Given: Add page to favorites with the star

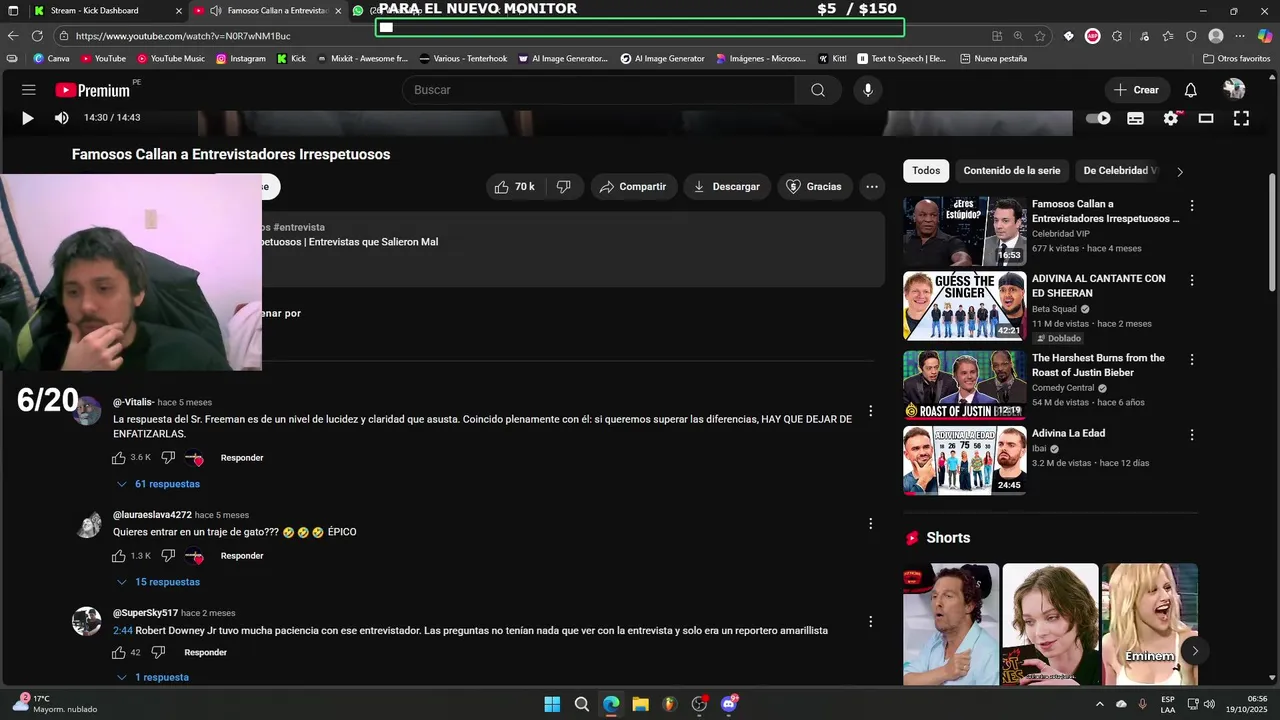Looking at the screenshot, I should click(1040, 36).
